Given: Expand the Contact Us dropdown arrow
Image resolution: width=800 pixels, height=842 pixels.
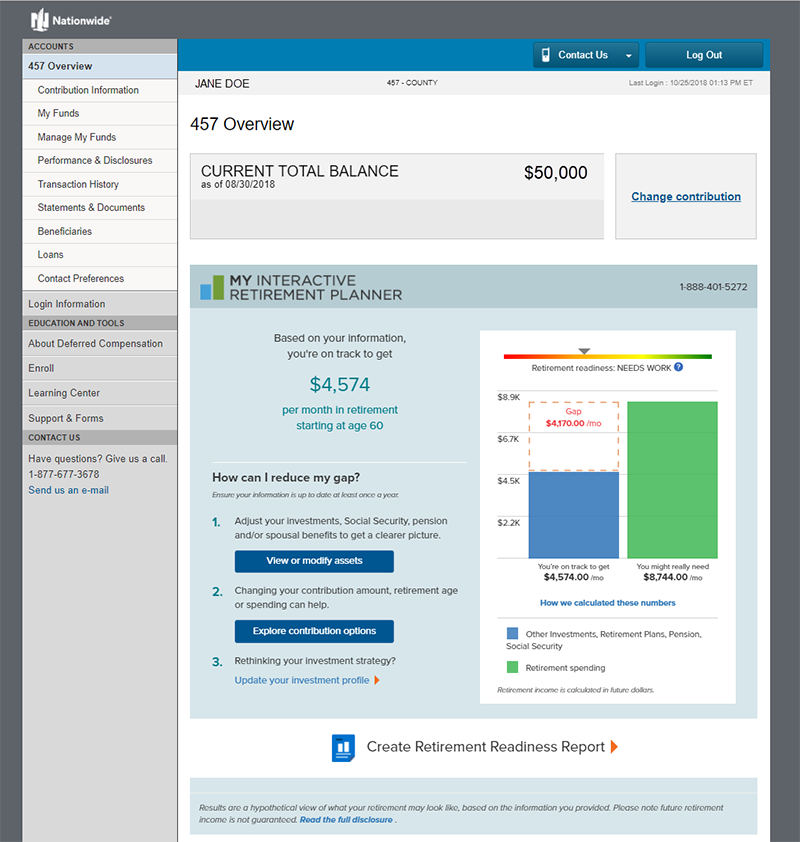Looking at the screenshot, I should point(628,55).
